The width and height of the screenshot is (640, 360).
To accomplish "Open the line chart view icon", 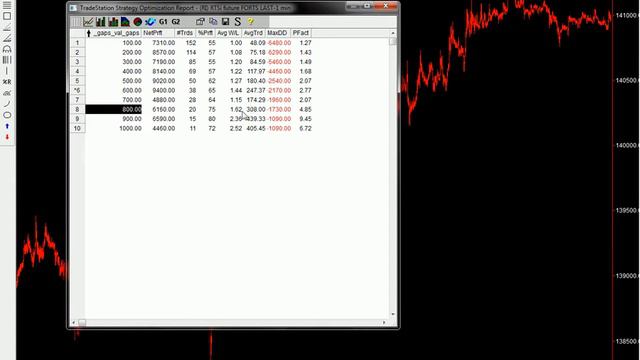I will point(88,22).
